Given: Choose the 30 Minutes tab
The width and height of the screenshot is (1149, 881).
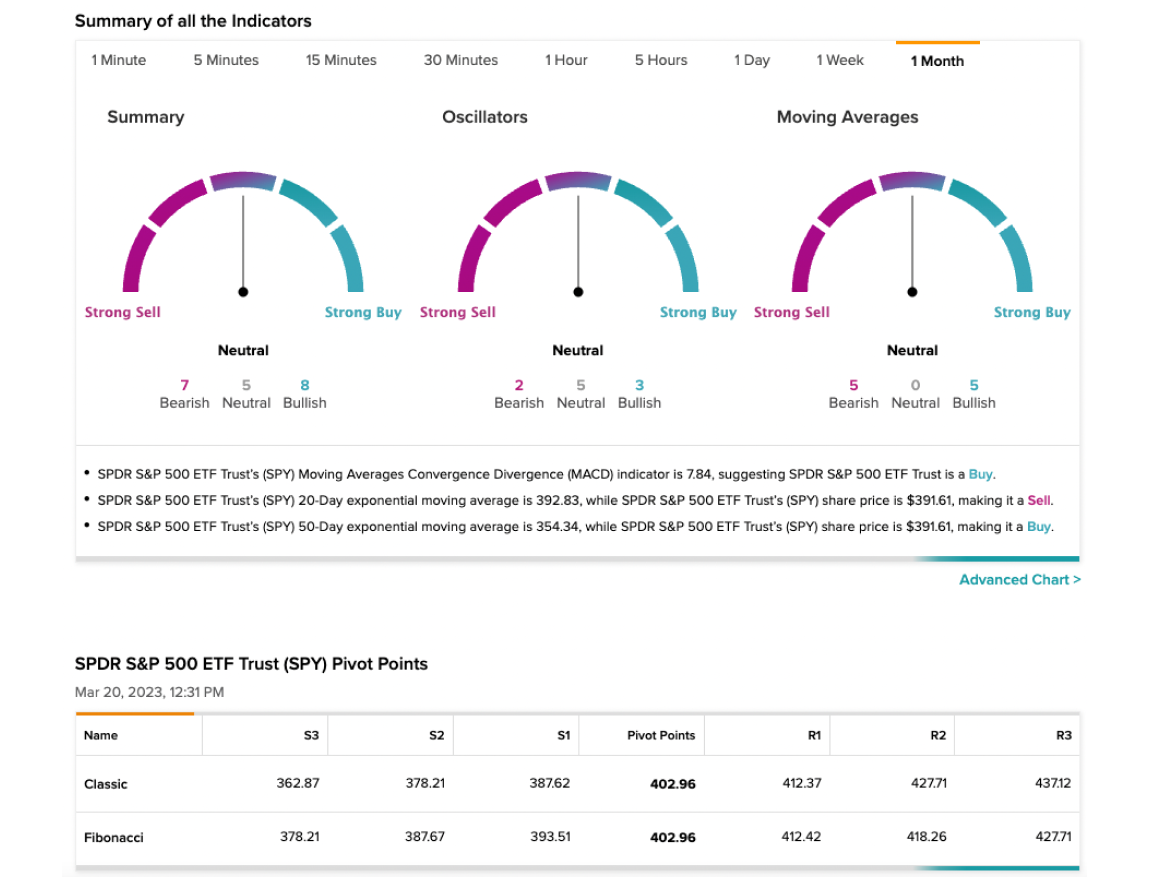Looking at the screenshot, I should point(460,60).
